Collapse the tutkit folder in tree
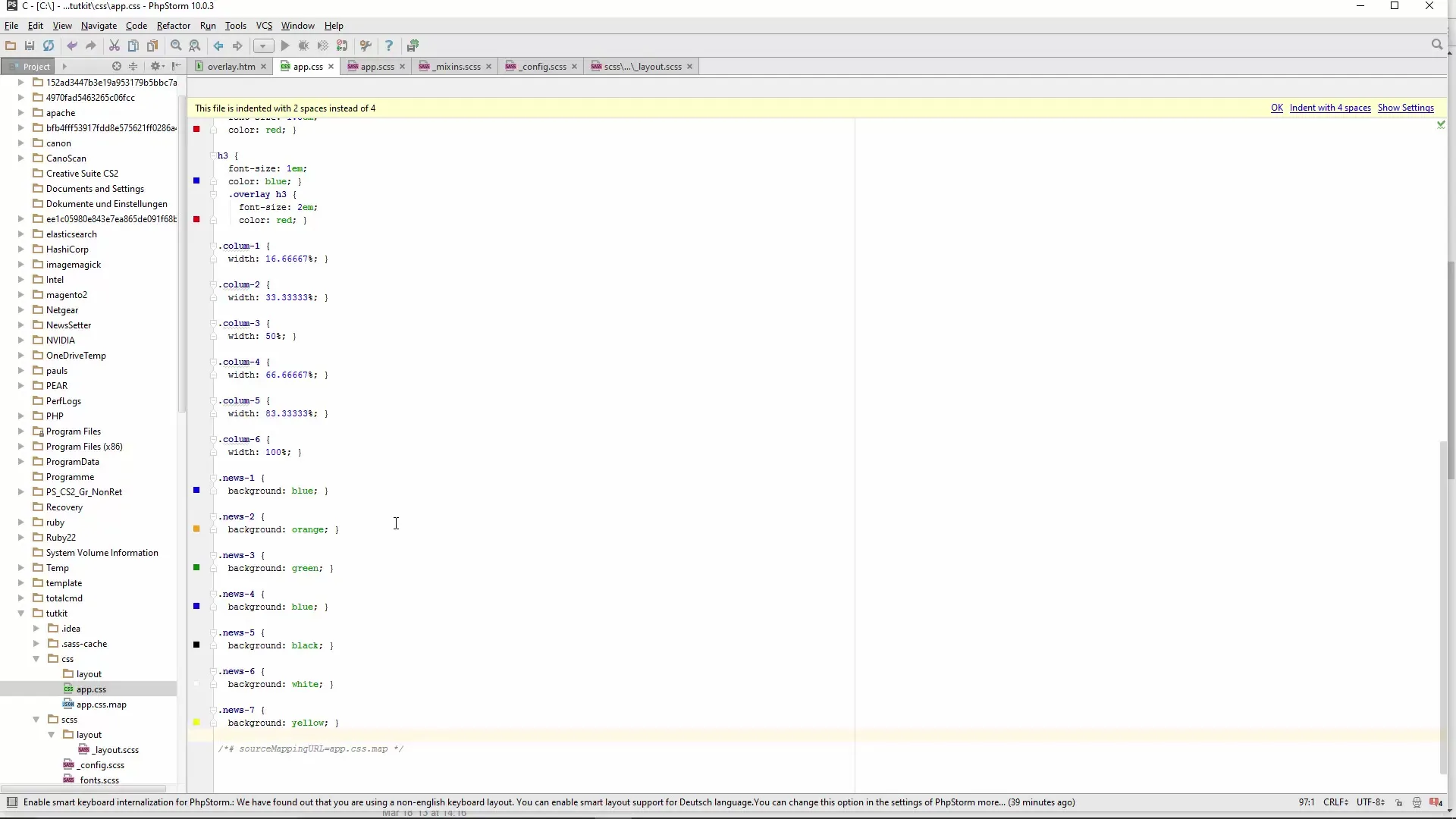Image resolution: width=1456 pixels, height=819 pixels. 21,613
